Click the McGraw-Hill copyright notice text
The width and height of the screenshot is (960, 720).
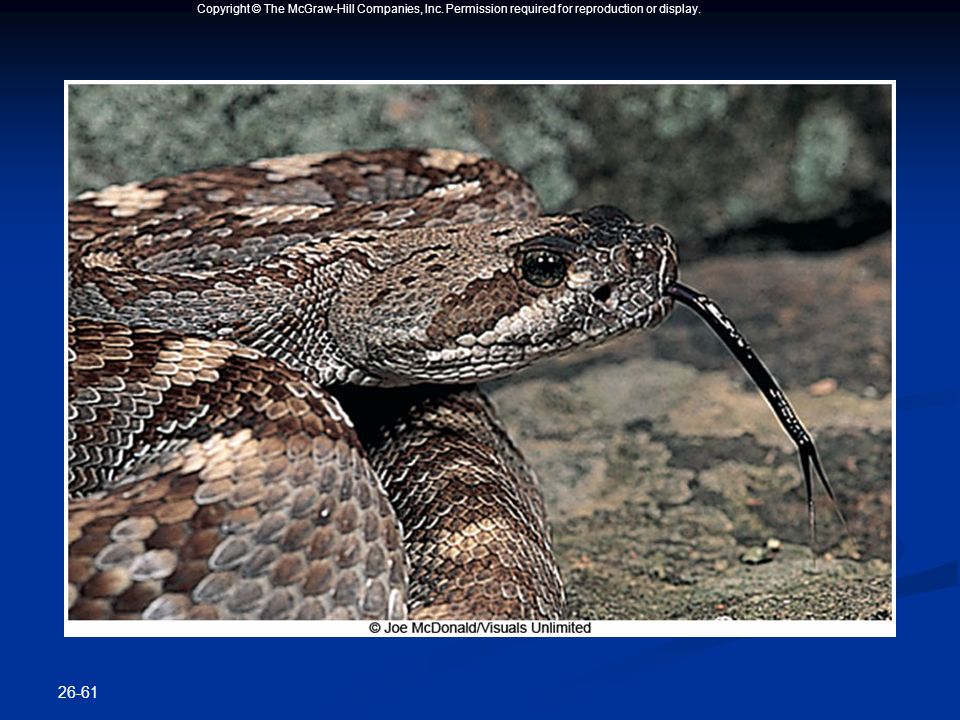pos(448,9)
